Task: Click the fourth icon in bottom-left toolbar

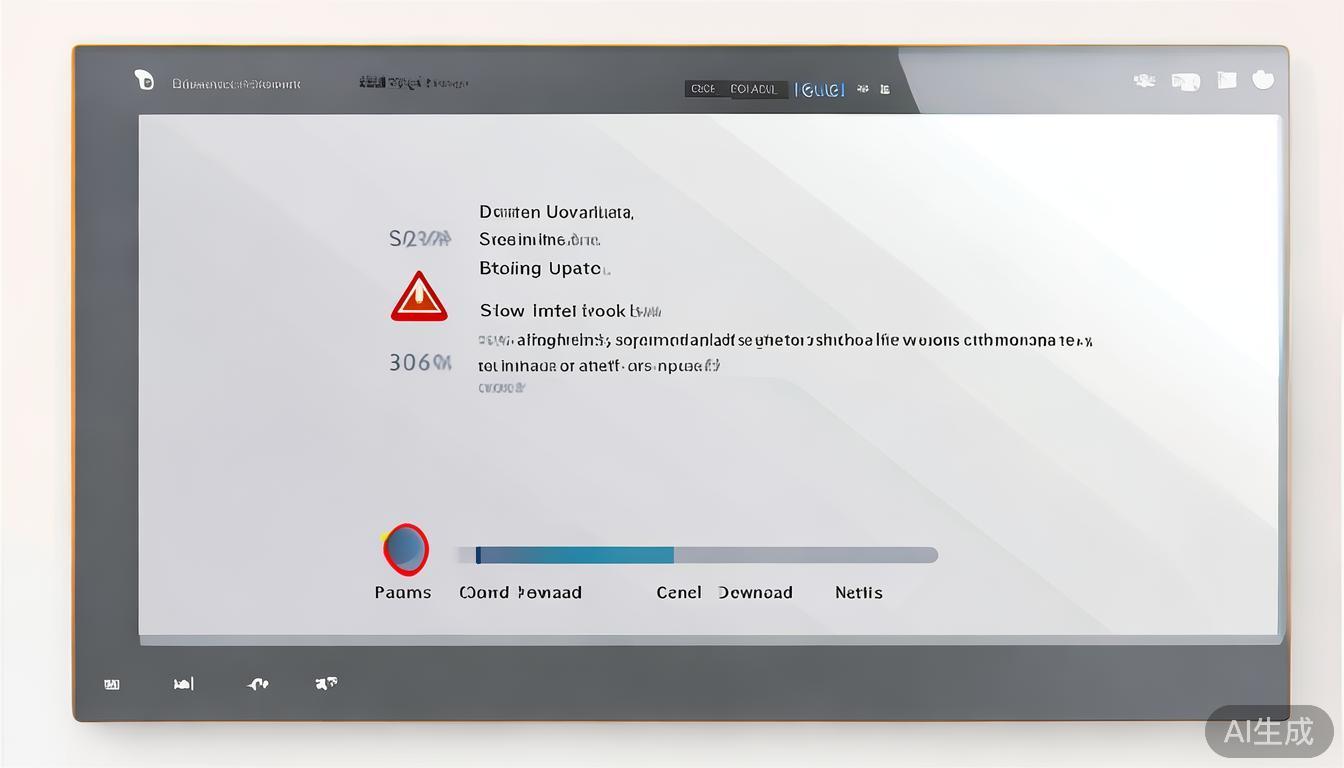Action: click(326, 683)
